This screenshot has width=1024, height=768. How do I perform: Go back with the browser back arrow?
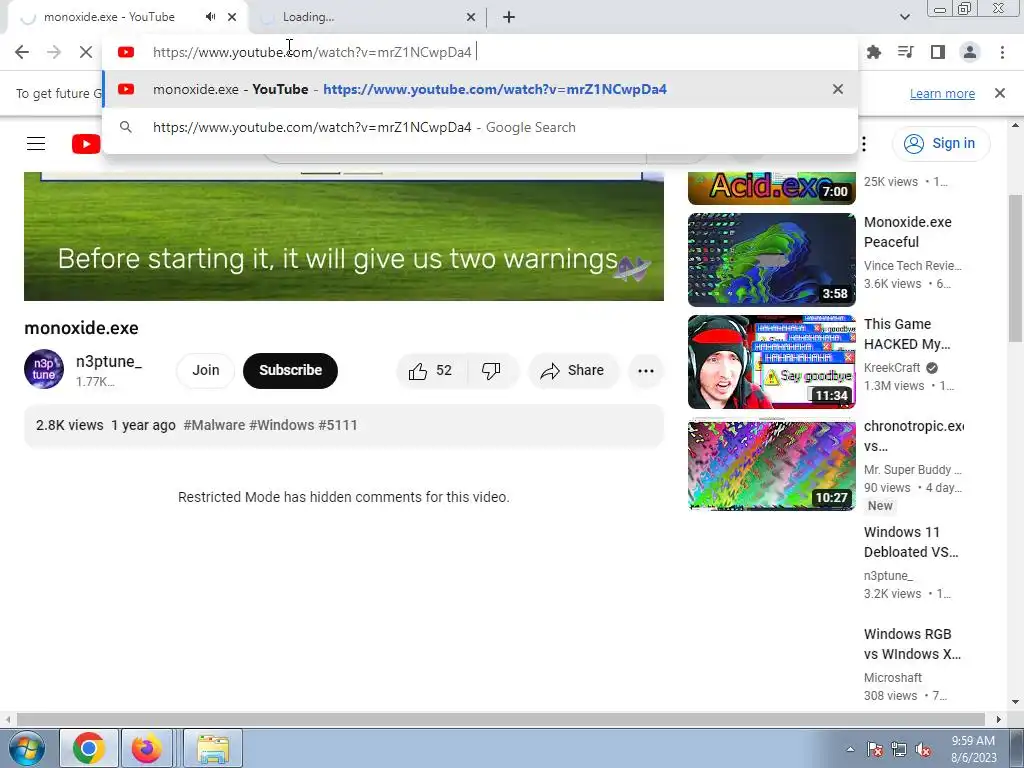[x=22, y=52]
